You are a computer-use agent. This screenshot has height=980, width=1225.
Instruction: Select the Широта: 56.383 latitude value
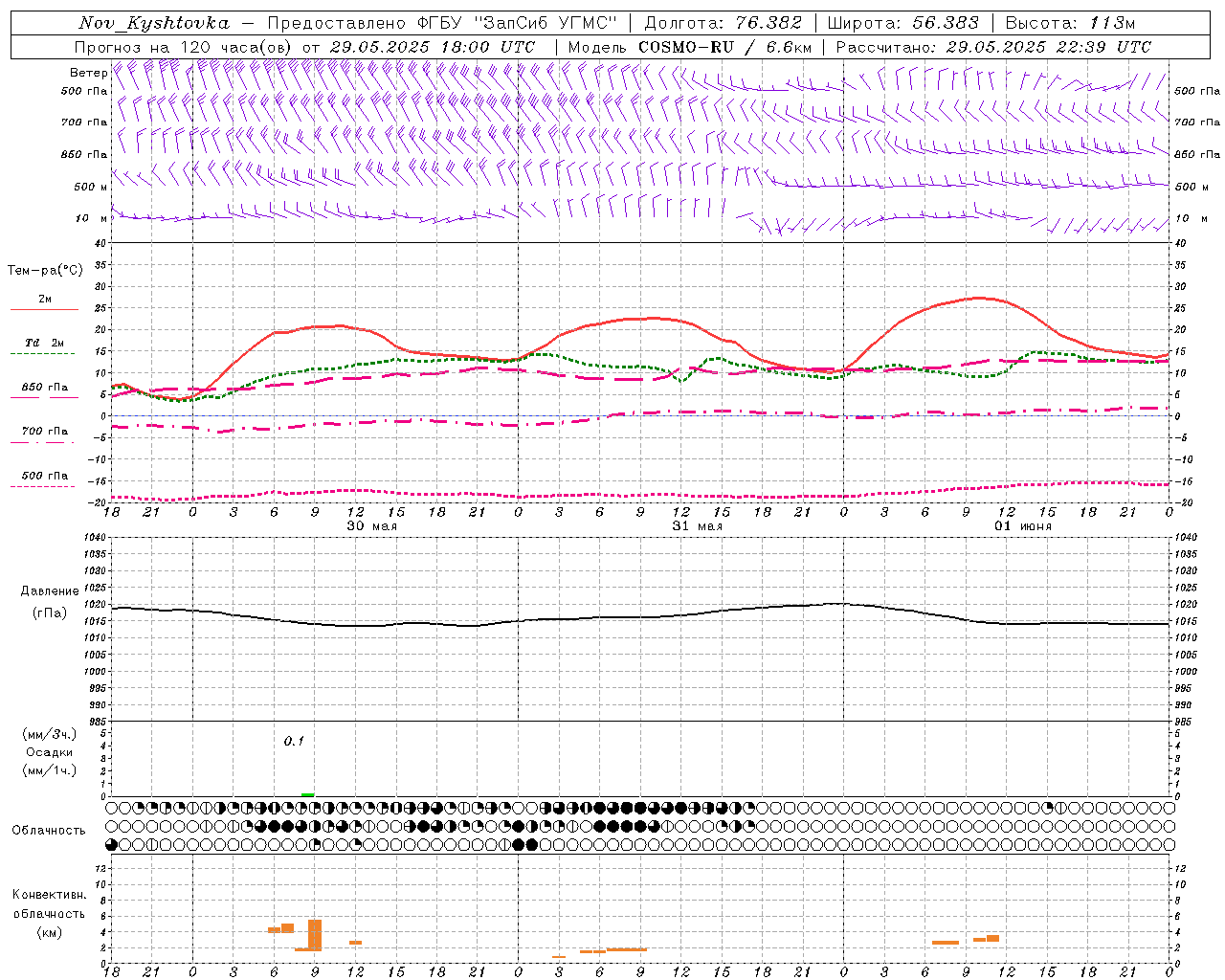(903, 23)
